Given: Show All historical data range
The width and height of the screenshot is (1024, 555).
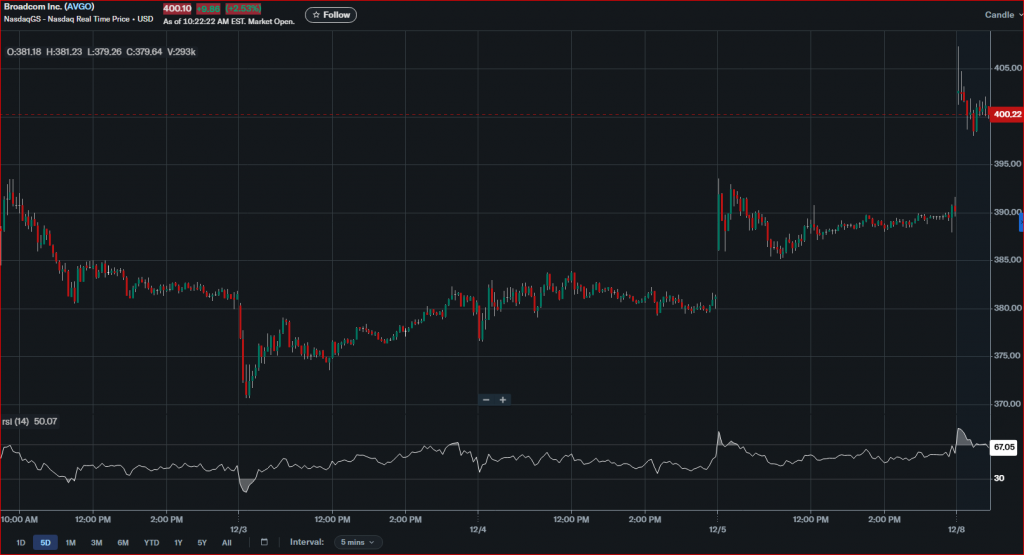Looking at the screenshot, I should coord(227,542).
